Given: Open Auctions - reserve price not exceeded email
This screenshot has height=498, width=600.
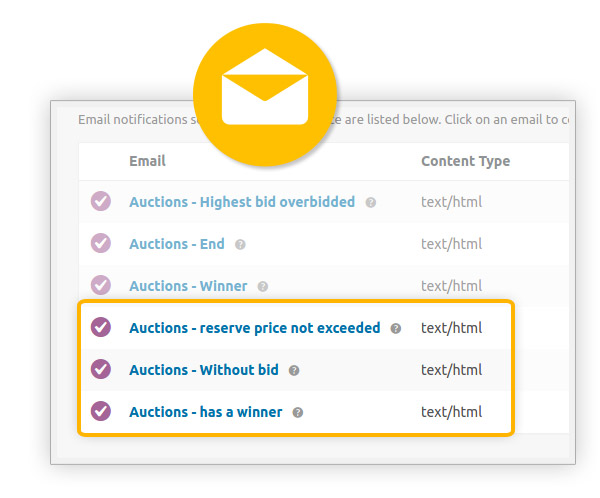Looking at the screenshot, I should point(255,328).
